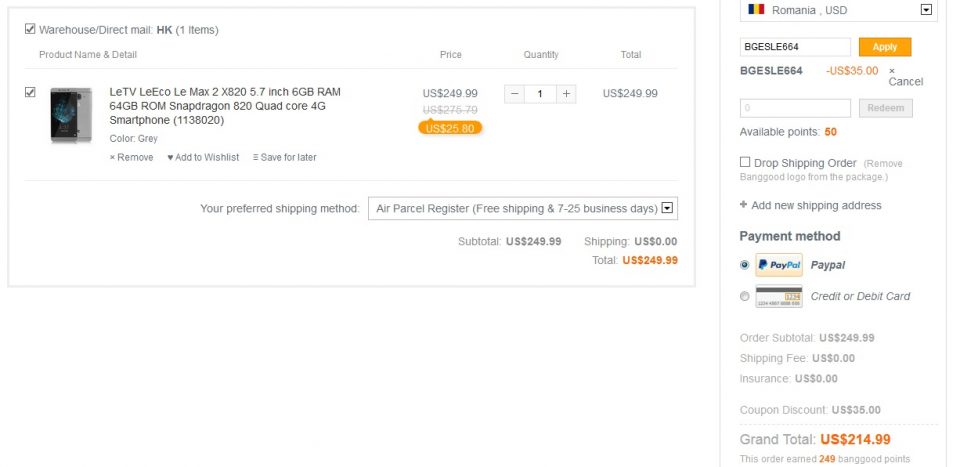Apply the coupon code
Image resolution: width=960 pixels, height=467 pixels.
(884, 47)
